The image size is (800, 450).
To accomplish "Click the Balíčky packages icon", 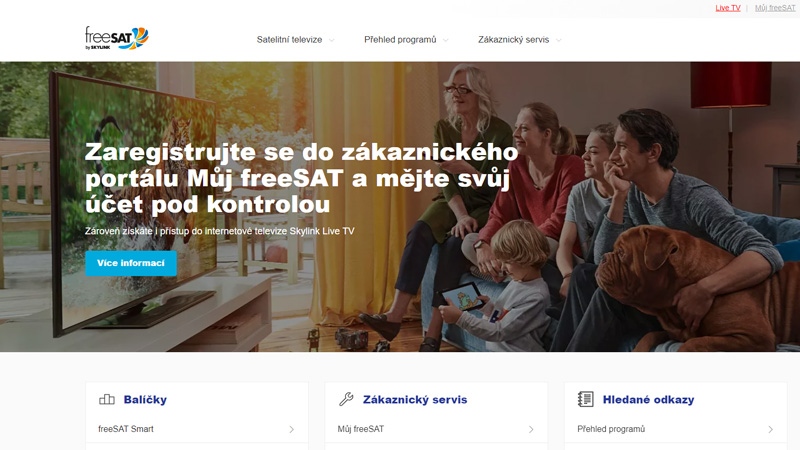I will point(107,399).
